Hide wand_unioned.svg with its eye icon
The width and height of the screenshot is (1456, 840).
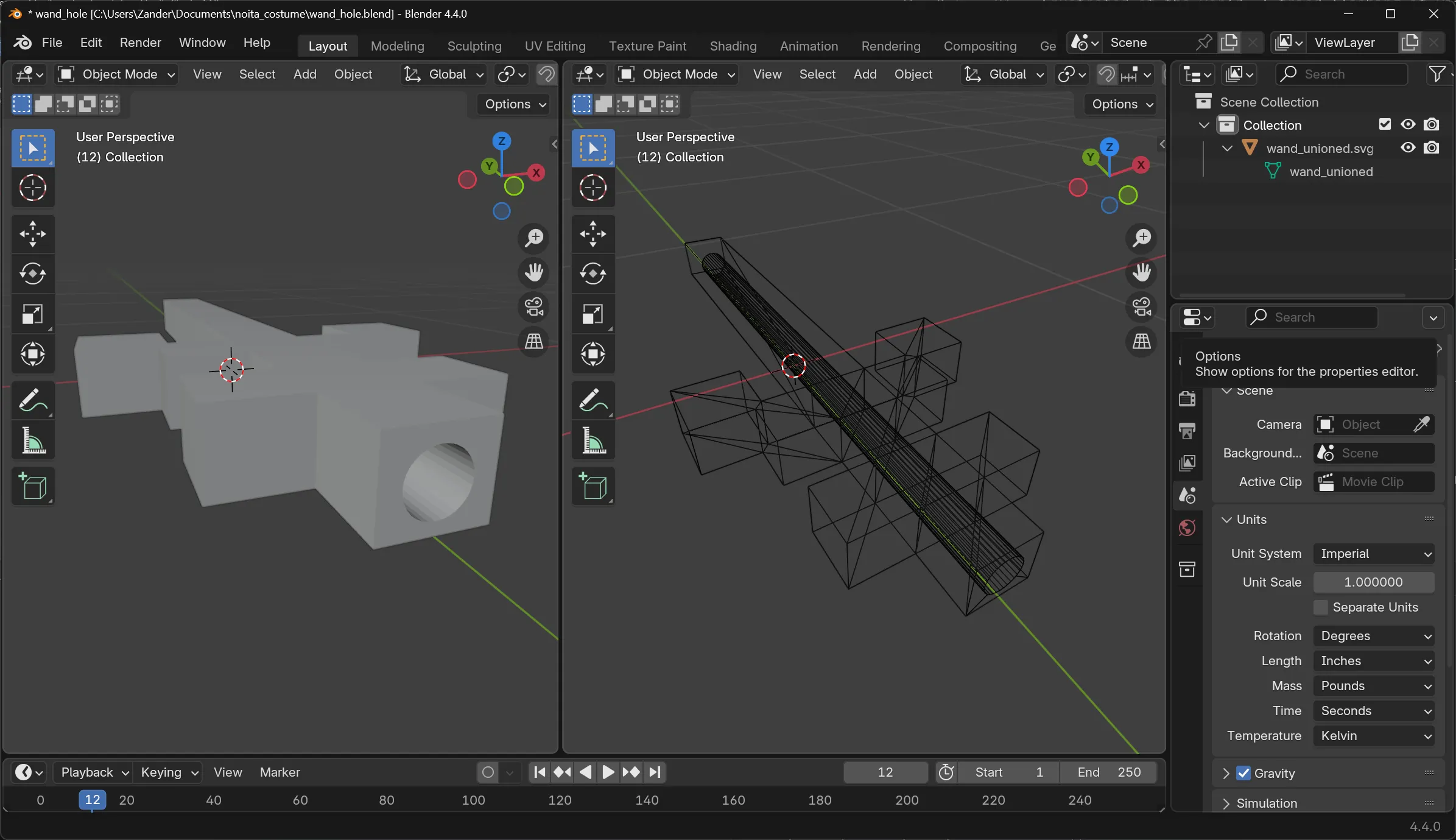1408,148
